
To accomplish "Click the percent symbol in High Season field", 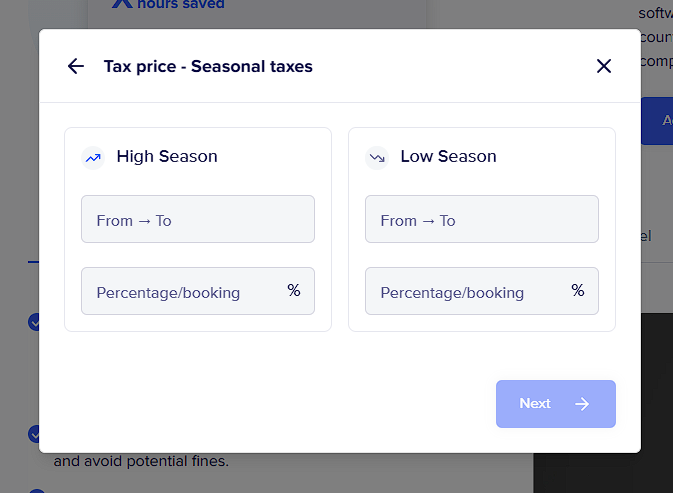I will (293, 291).
